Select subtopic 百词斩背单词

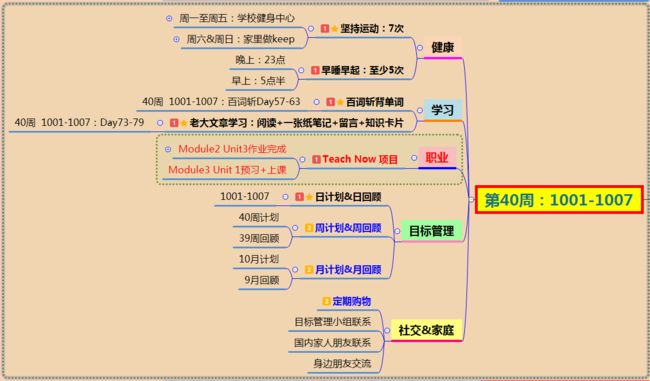click(x=375, y=102)
